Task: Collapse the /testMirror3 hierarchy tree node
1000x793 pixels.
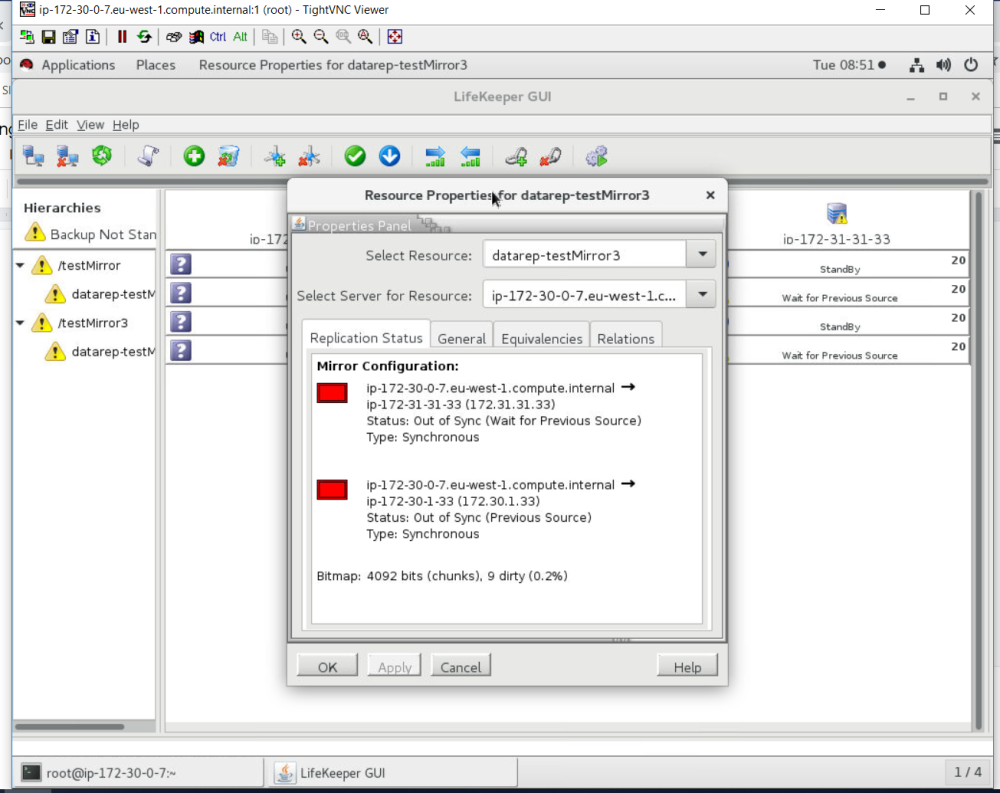Action: click(x=20, y=323)
